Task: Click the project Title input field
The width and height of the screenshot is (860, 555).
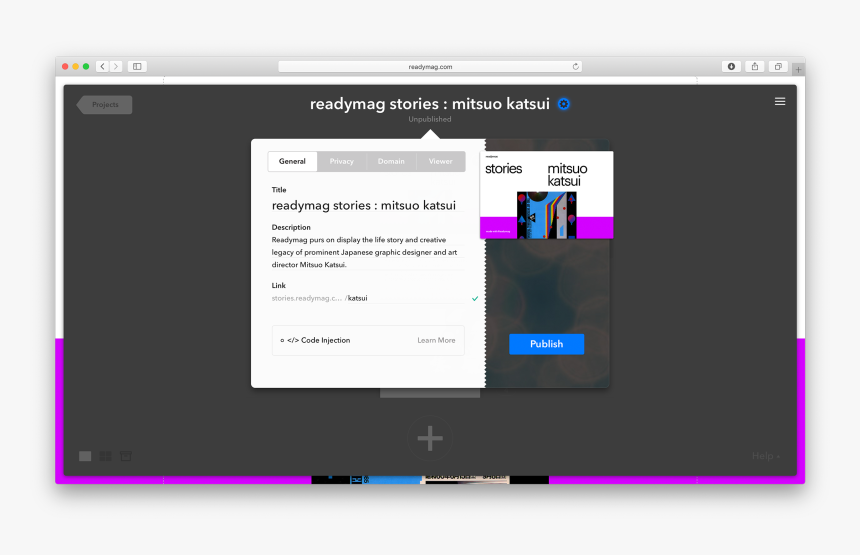Action: [364, 205]
